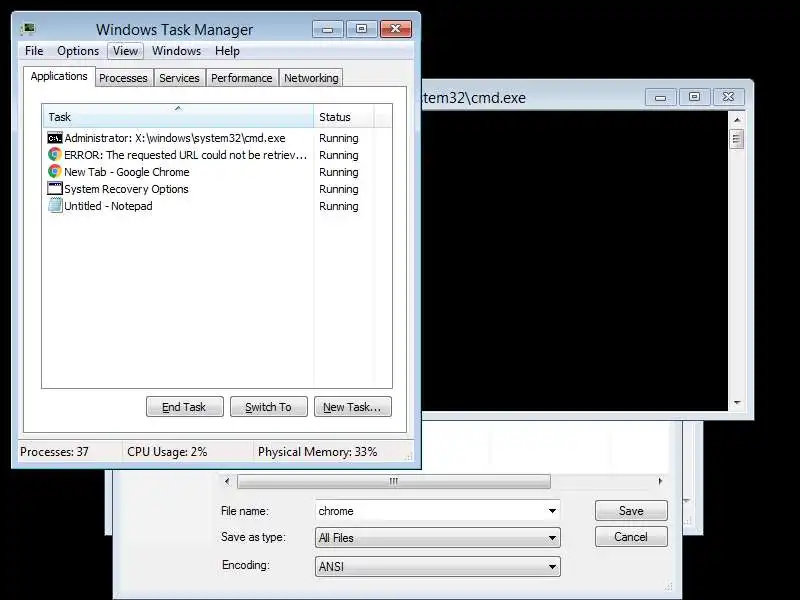
Task: Click Running status of the Notepad task
Action: [339, 206]
